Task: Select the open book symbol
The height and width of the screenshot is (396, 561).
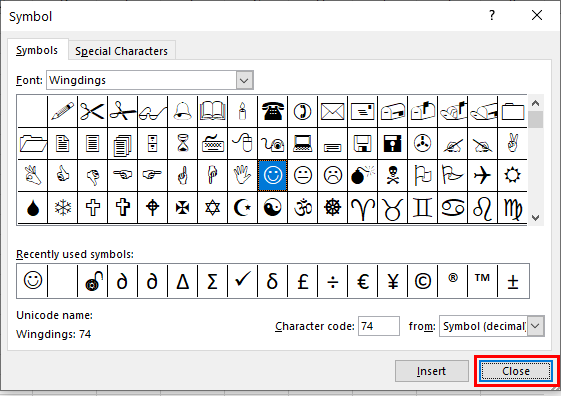Action: tap(213, 112)
